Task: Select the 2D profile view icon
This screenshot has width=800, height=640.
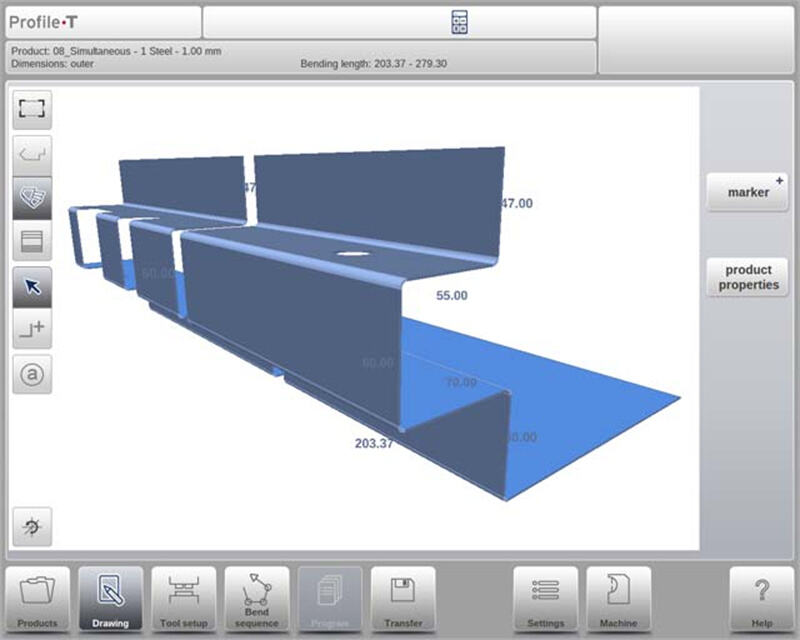Action: coord(32,155)
